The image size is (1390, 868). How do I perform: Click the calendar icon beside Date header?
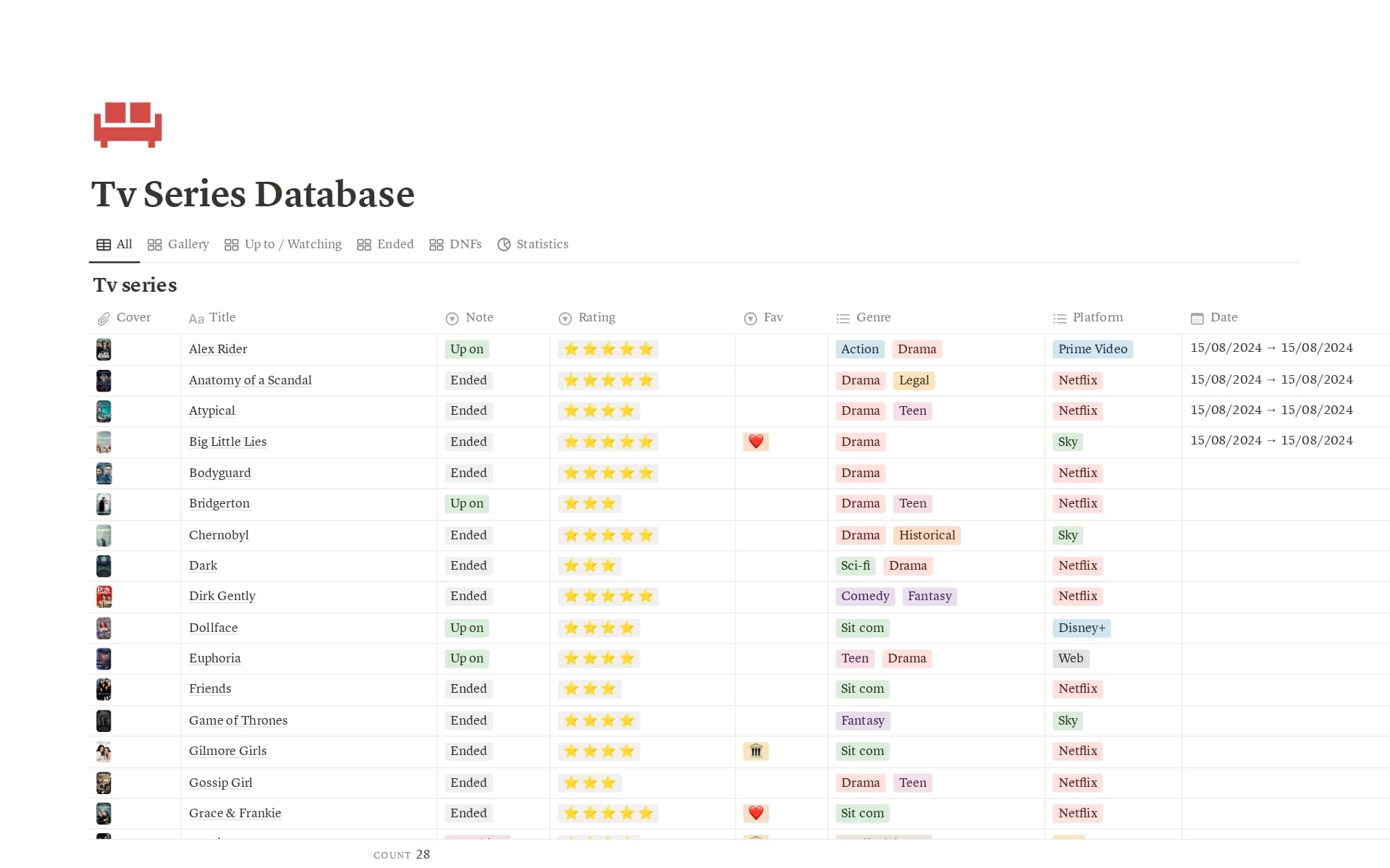pos(1197,318)
